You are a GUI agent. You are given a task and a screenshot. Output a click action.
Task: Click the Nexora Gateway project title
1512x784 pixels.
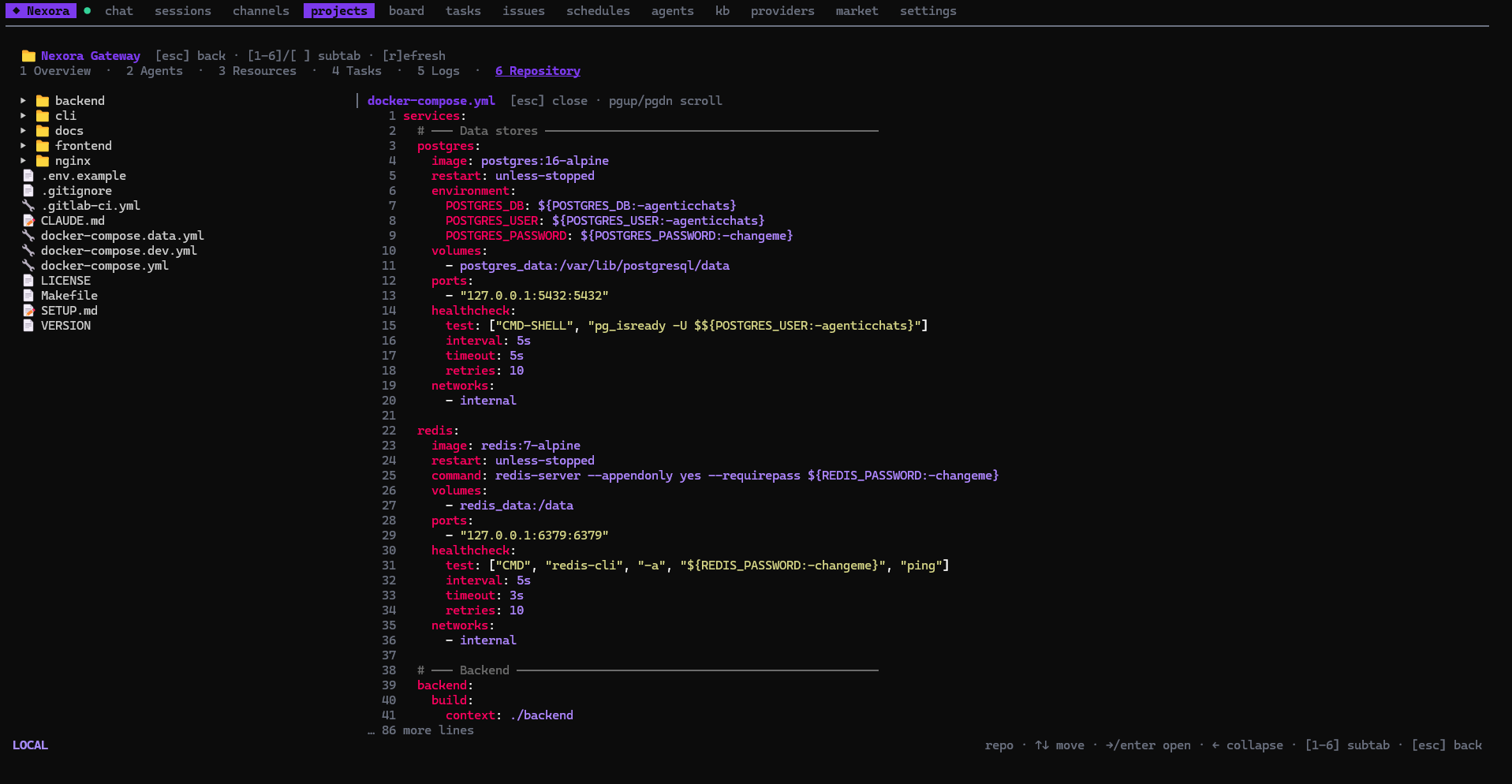click(x=91, y=56)
